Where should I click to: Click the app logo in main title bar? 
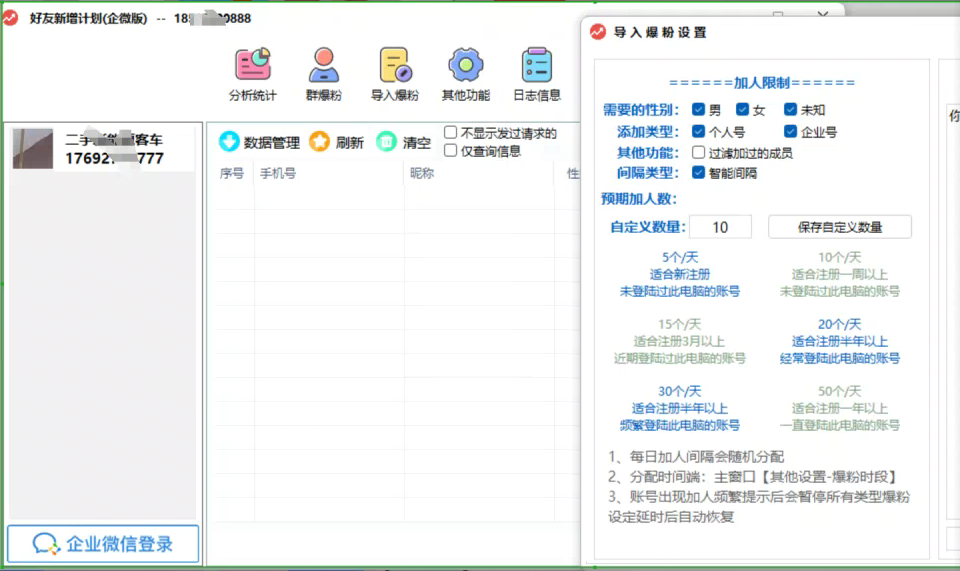tap(10, 18)
